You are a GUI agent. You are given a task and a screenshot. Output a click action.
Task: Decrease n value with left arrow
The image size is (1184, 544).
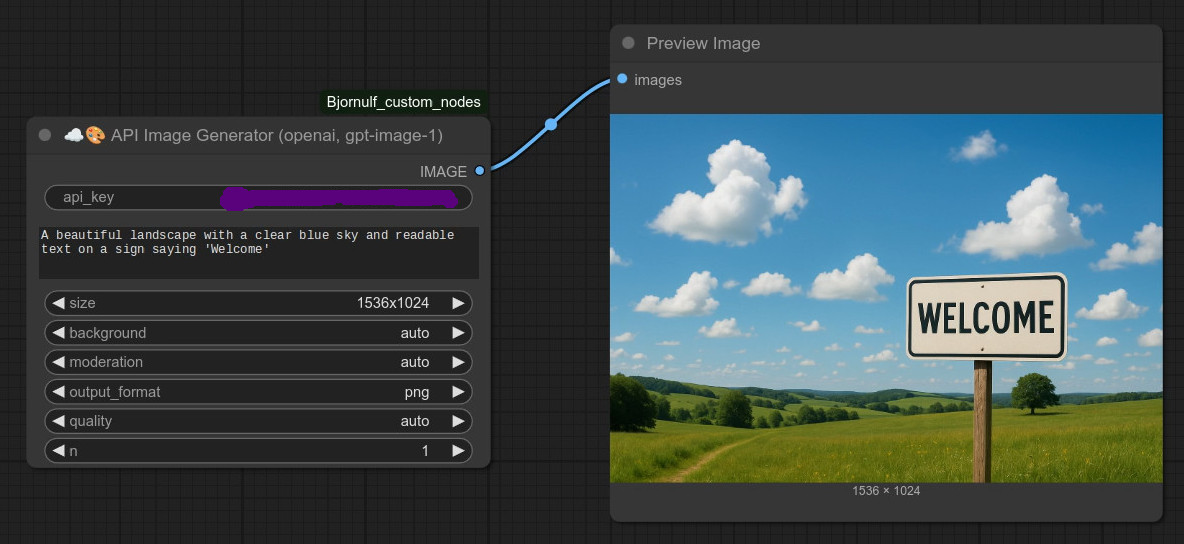pyautogui.click(x=58, y=451)
